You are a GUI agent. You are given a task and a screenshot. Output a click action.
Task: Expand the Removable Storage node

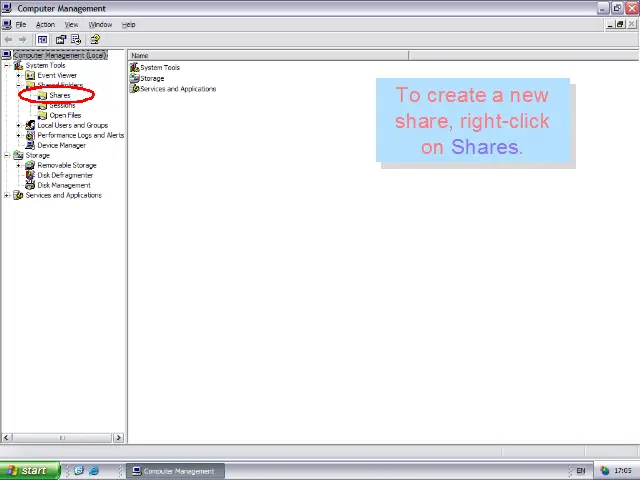[18, 165]
